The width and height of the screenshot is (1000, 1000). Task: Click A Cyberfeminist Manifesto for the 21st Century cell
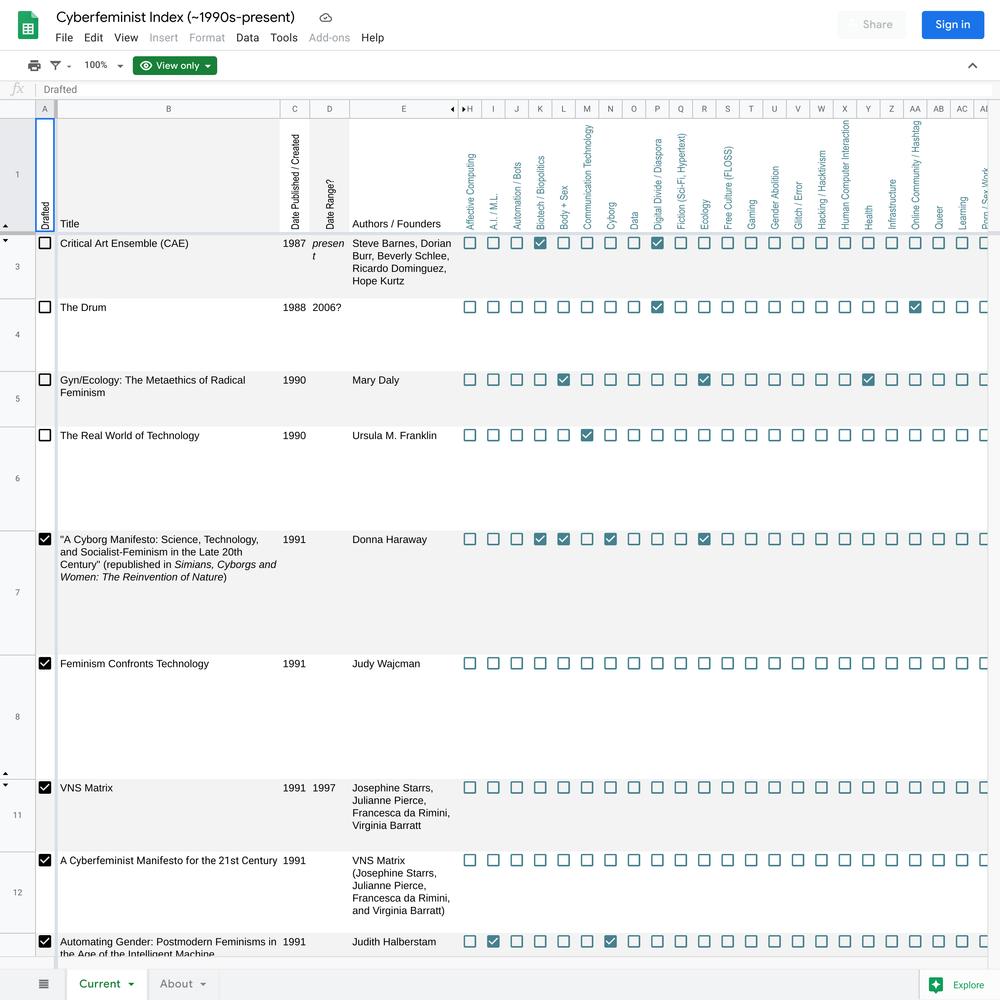coord(168,892)
